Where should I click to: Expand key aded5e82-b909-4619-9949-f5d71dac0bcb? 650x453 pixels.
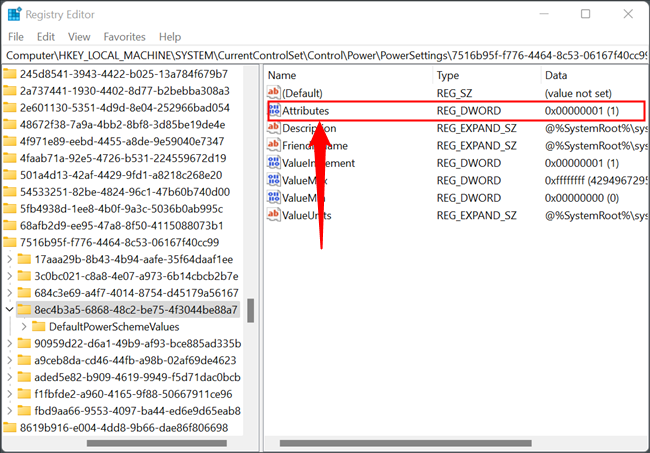pyautogui.click(x=10, y=377)
